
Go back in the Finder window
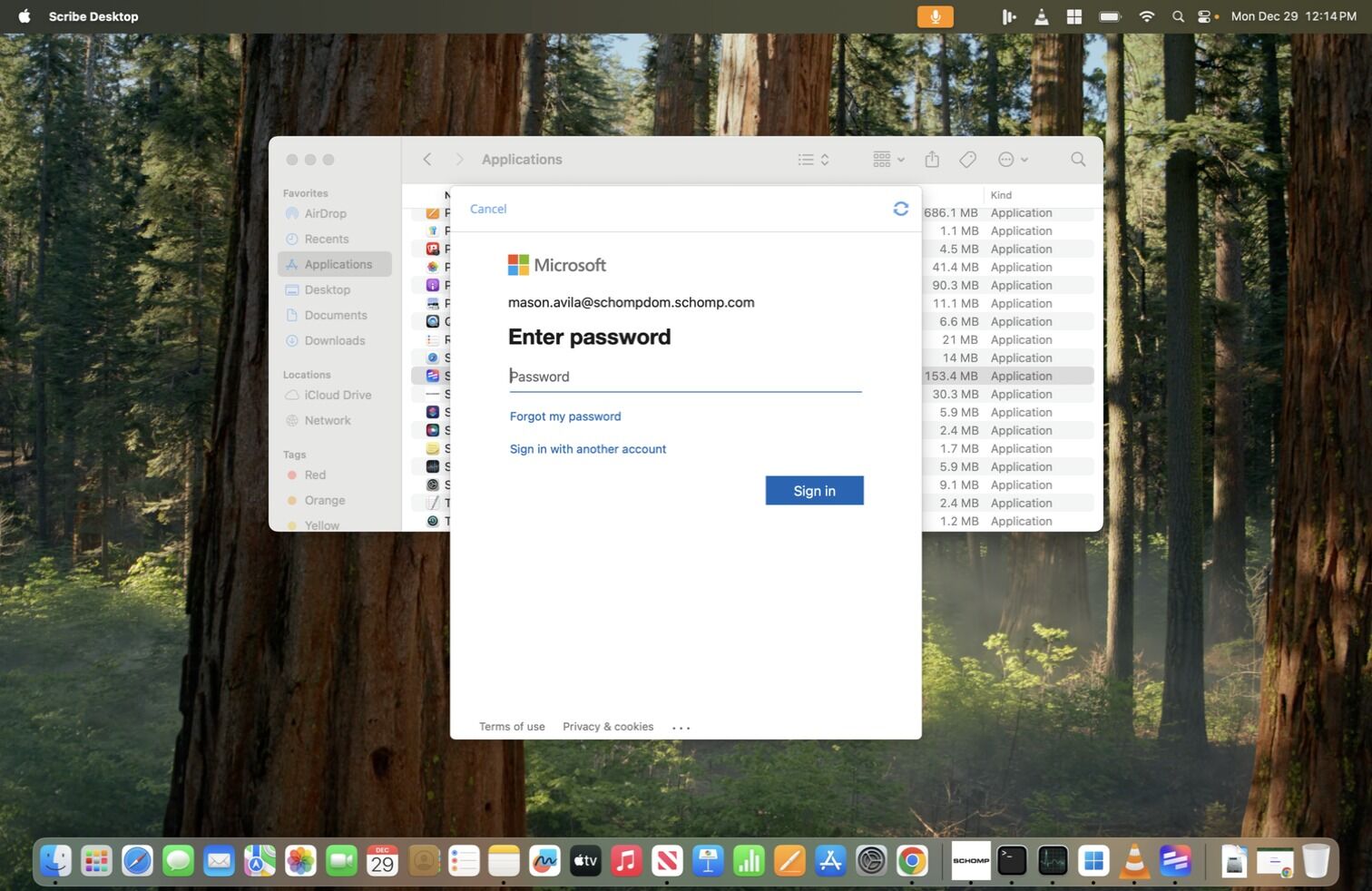click(x=427, y=160)
